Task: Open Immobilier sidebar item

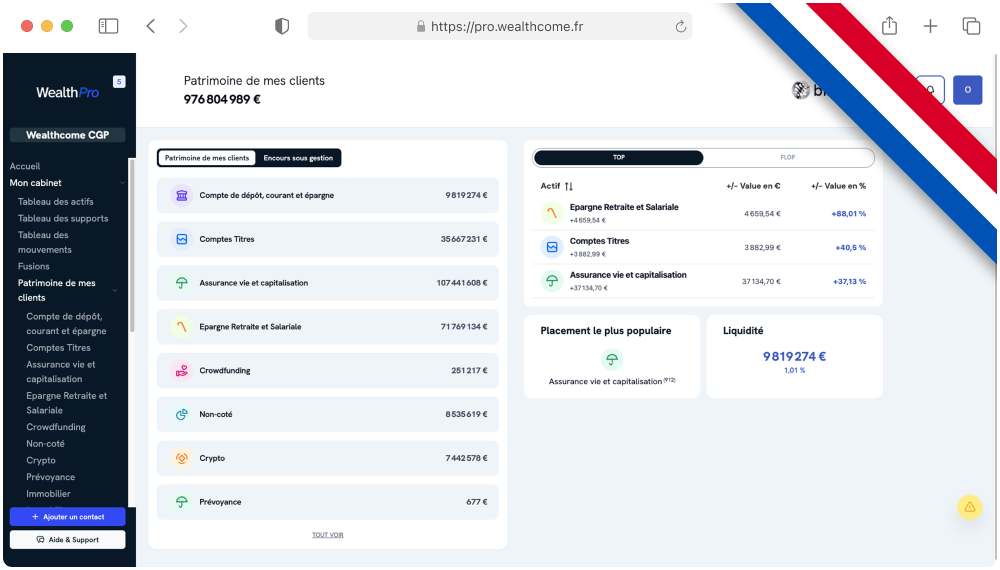Action: [48, 493]
